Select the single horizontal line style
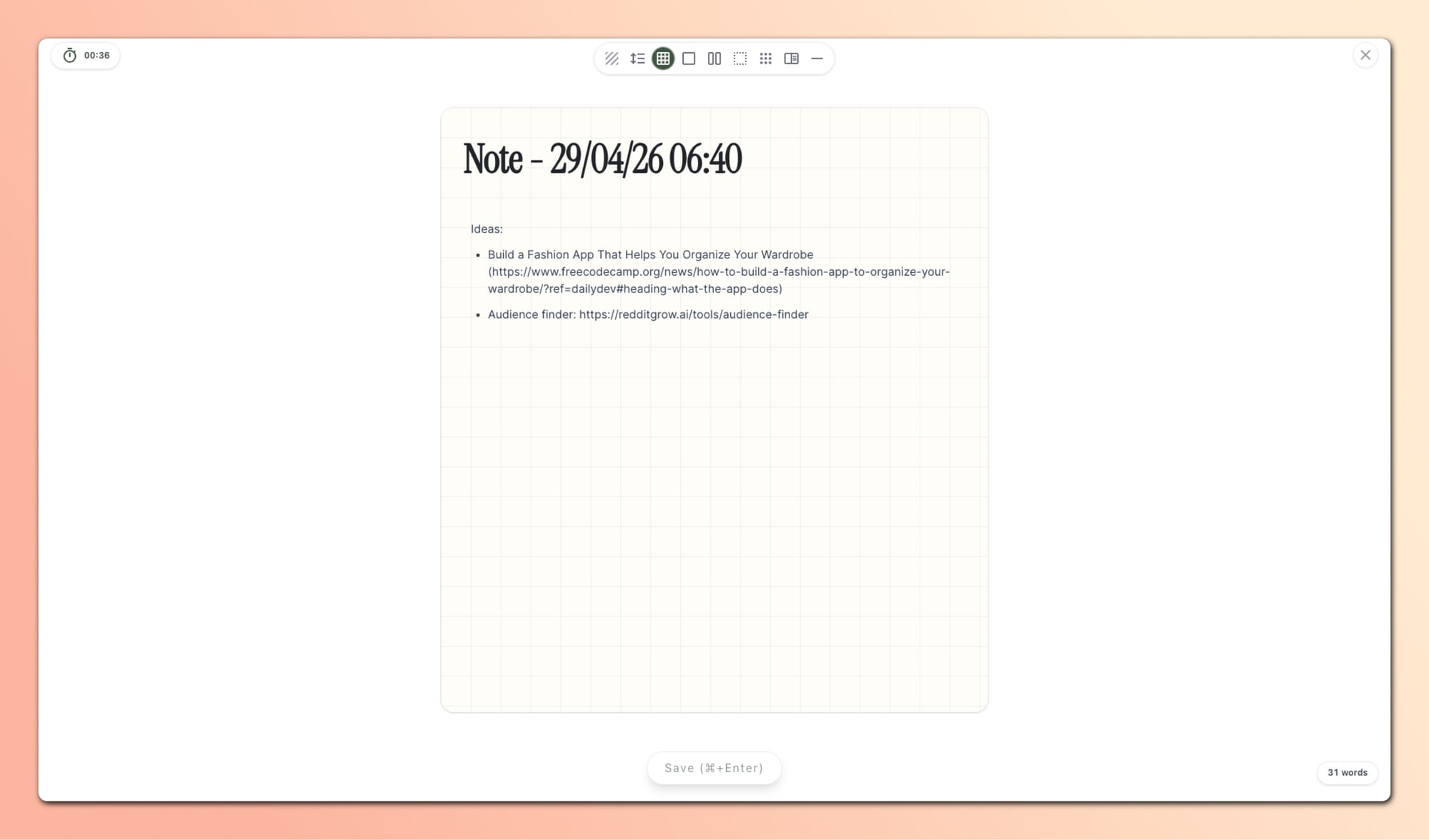This screenshot has width=1429, height=840. (817, 59)
